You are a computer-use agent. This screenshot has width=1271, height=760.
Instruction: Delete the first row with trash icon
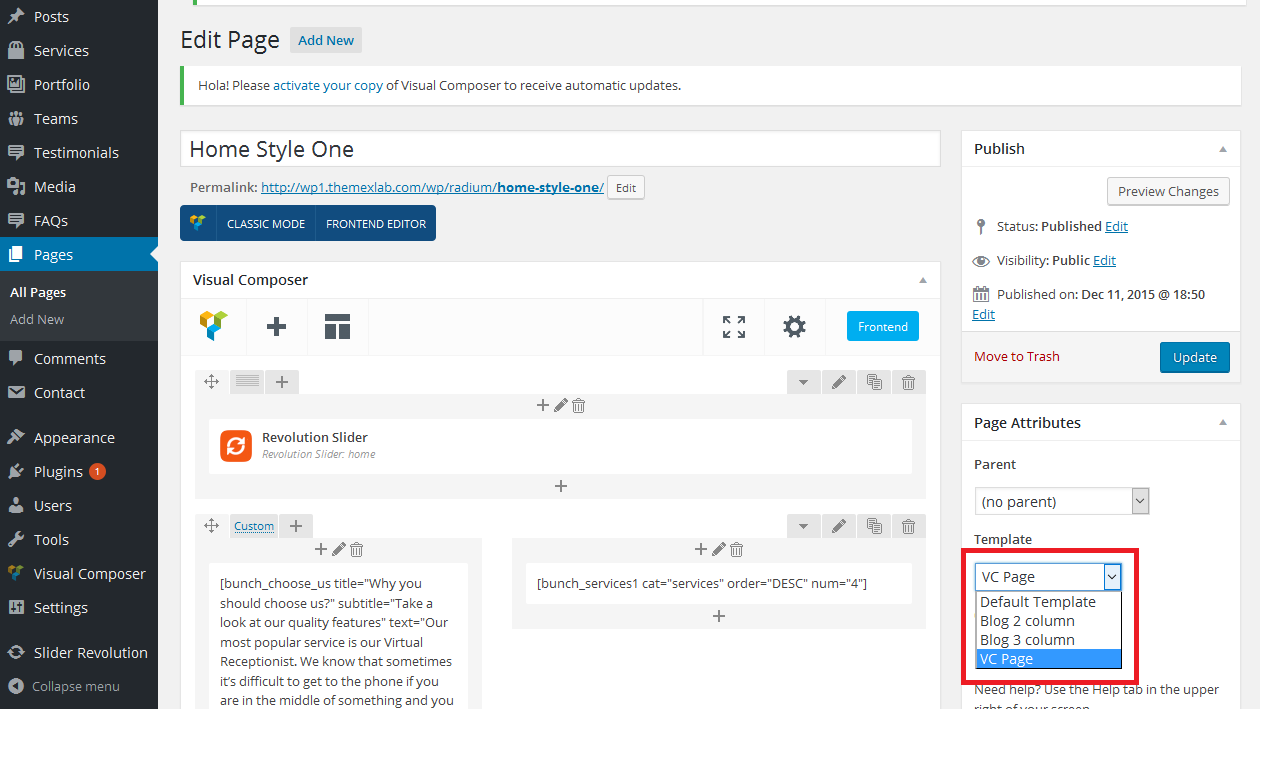coord(908,382)
